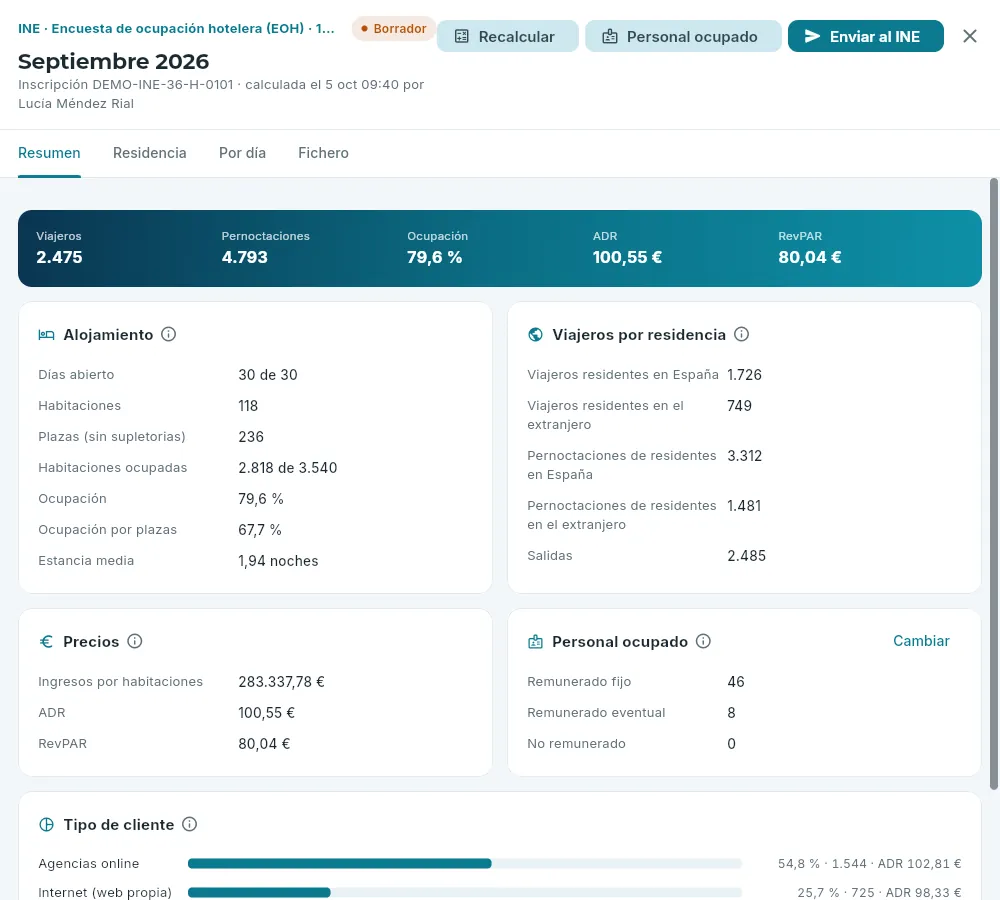Click the Ingresos por habitaciones amount 283.337,78 €

pos(281,682)
